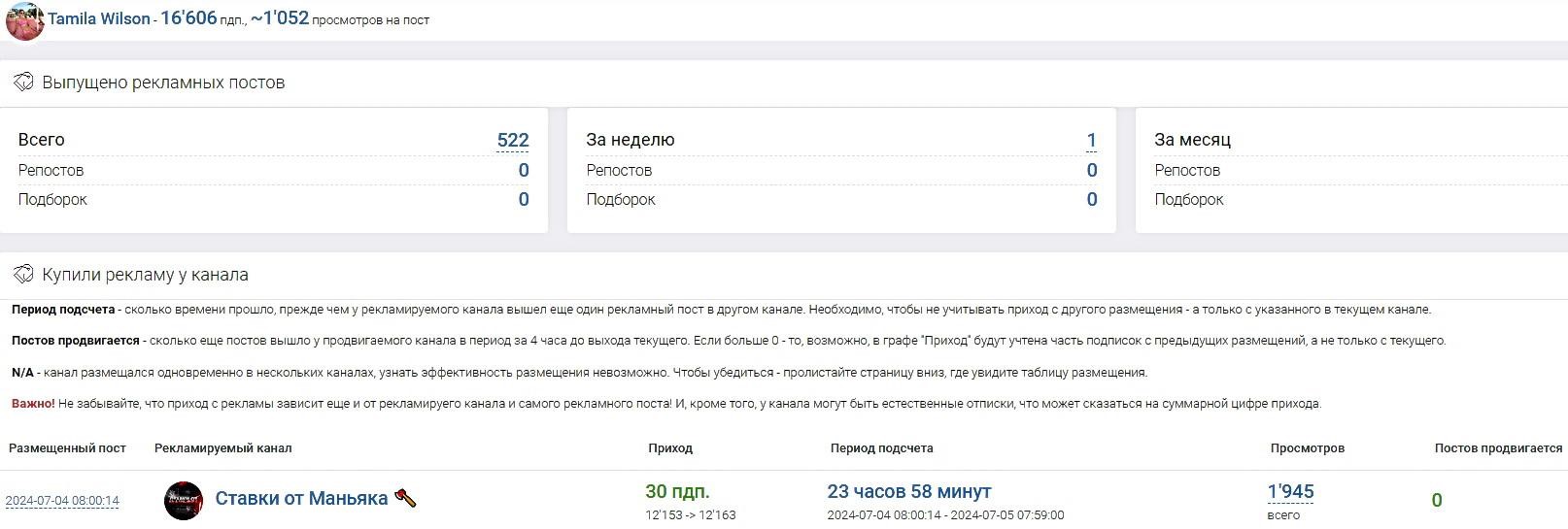Click Подборок value 0 in Всего card
This screenshot has width=1568, height=529.
coord(524,200)
